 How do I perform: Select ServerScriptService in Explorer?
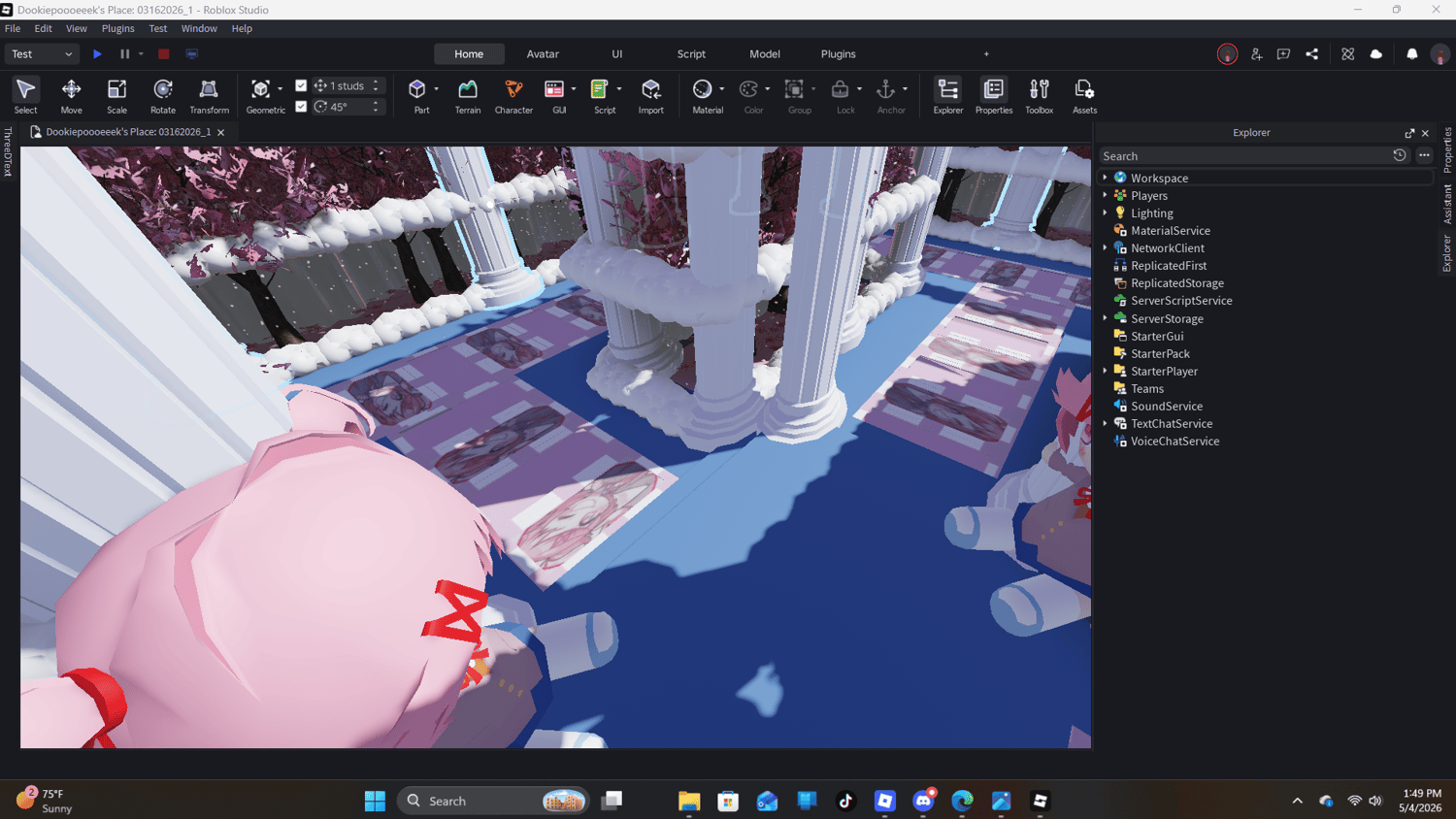[x=1181, y=301]
